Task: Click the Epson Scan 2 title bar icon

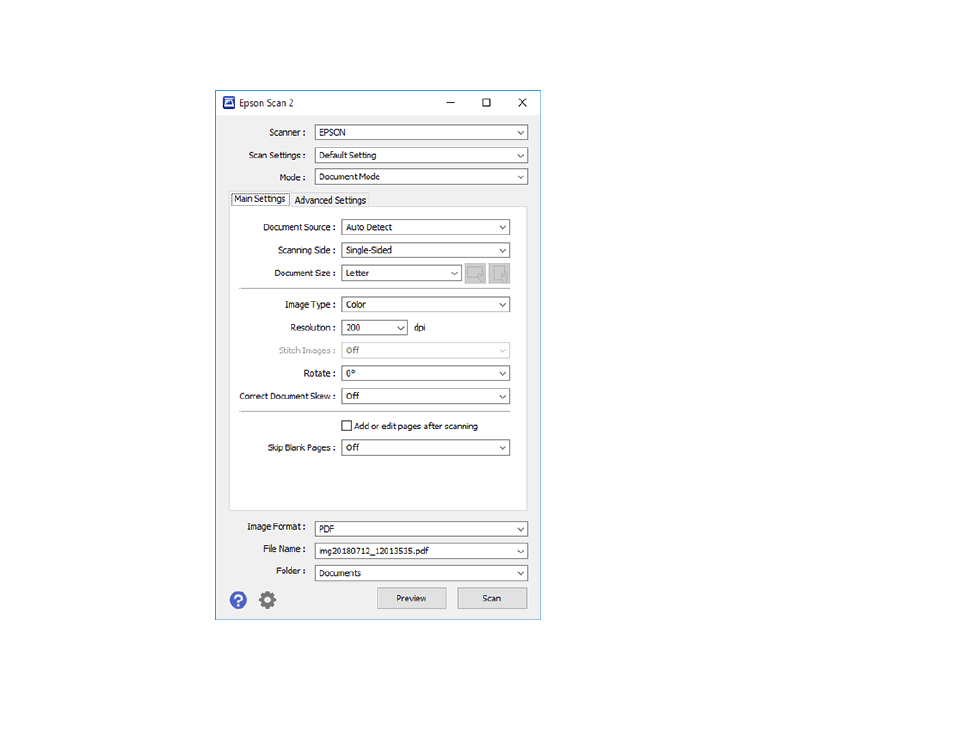Action: [229, 102]
